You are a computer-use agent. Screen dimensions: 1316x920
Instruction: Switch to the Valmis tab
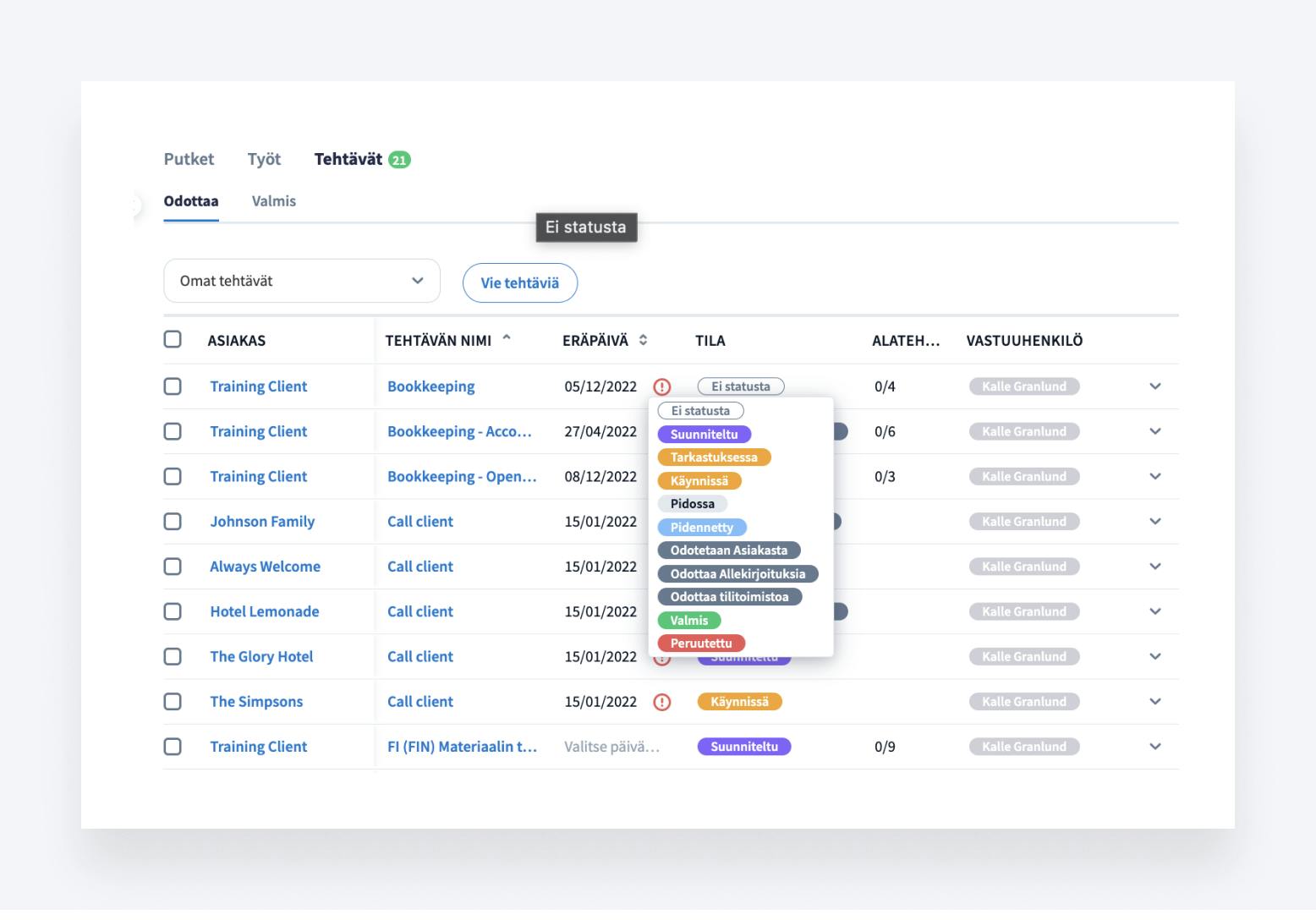tap(273, 201)
